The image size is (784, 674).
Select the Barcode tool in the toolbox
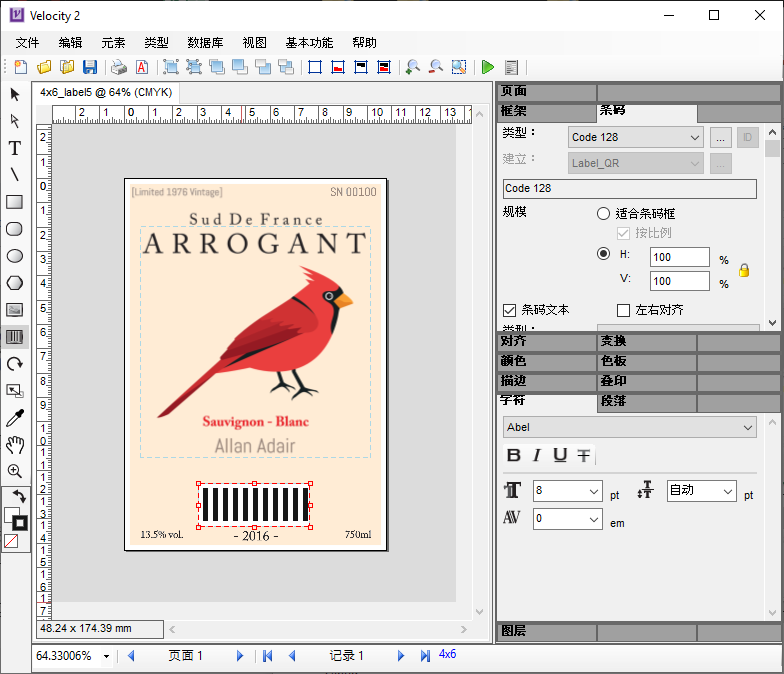(15, 337)
